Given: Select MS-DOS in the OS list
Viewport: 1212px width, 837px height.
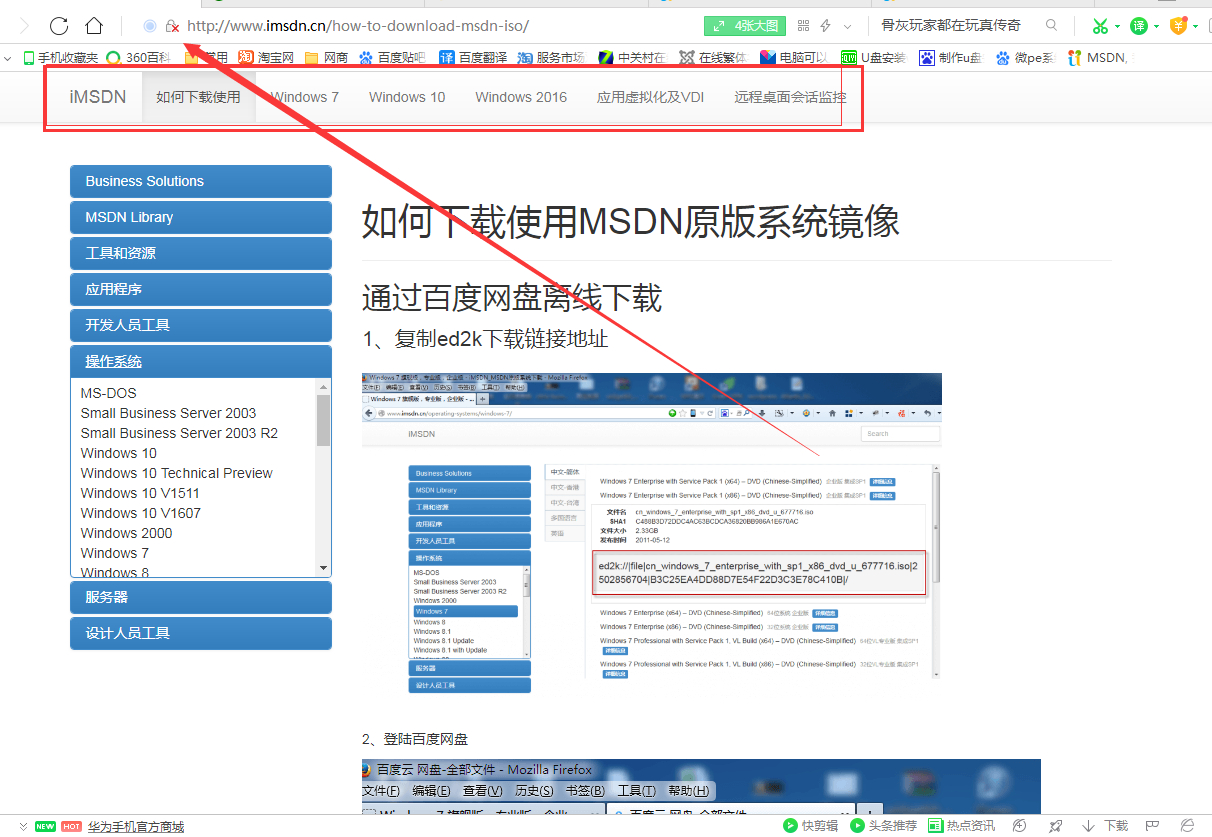Looking at the screenshot, I should [109, 393].
